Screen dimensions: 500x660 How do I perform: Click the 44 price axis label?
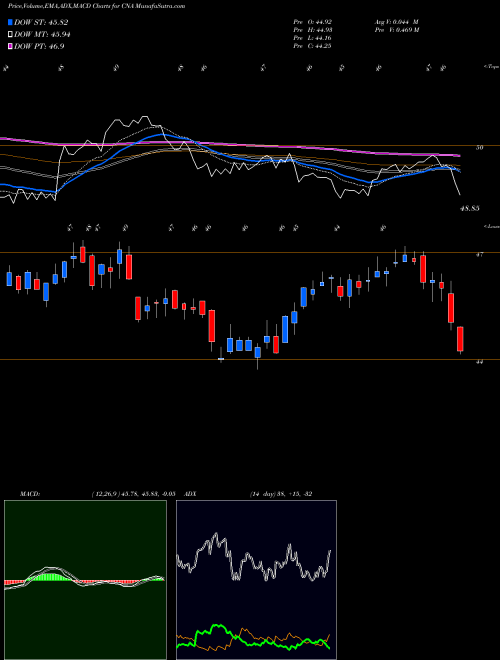coord(479,362)
